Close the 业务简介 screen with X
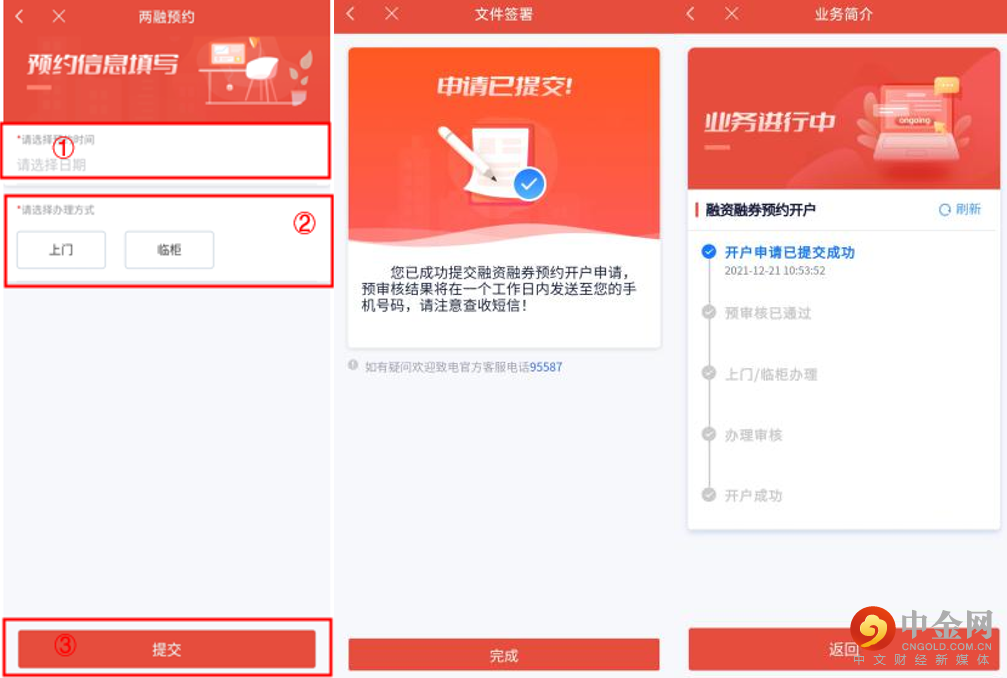 731,13
